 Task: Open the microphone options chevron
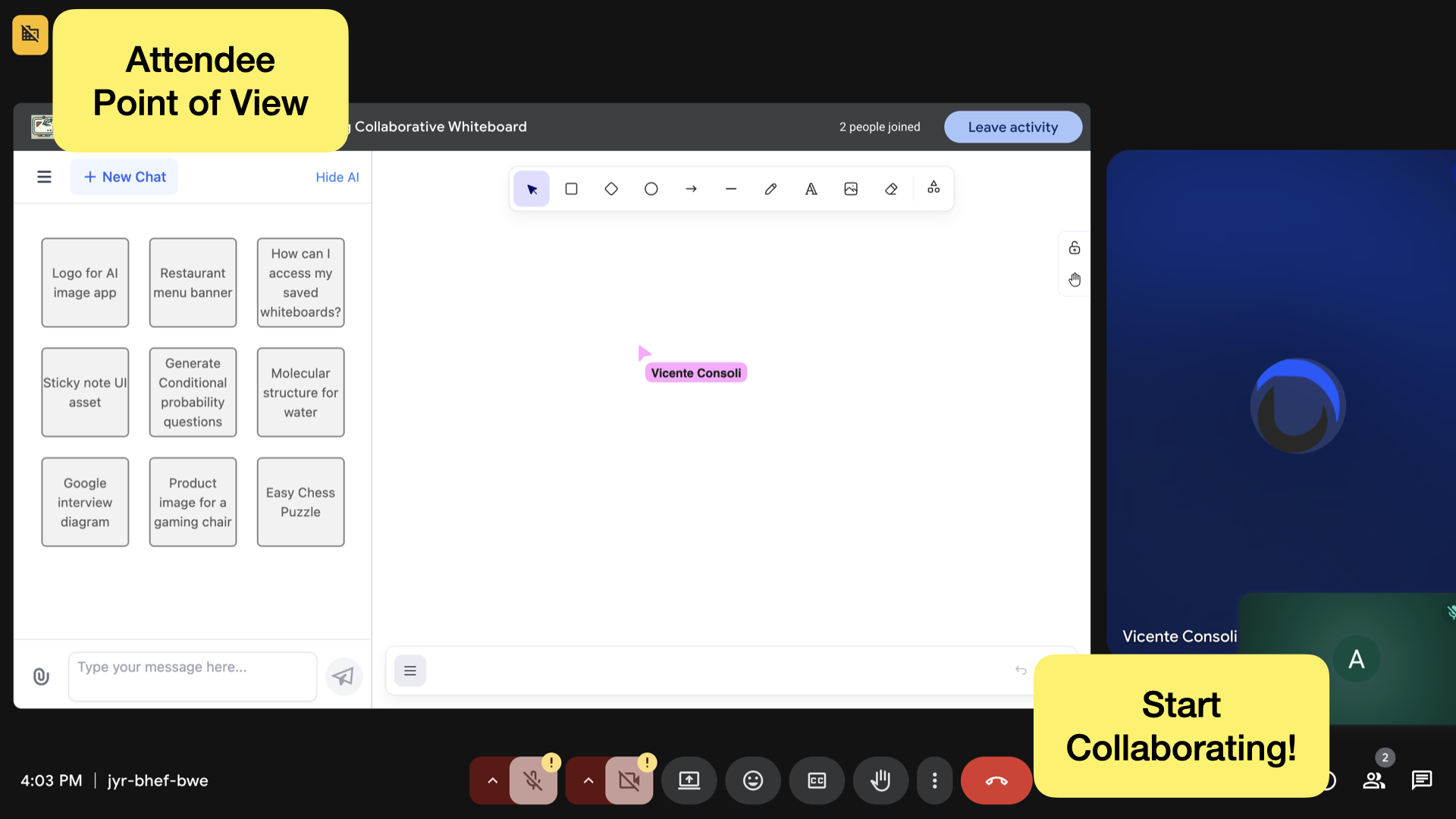pyautogui.click(x=491, y=780)
